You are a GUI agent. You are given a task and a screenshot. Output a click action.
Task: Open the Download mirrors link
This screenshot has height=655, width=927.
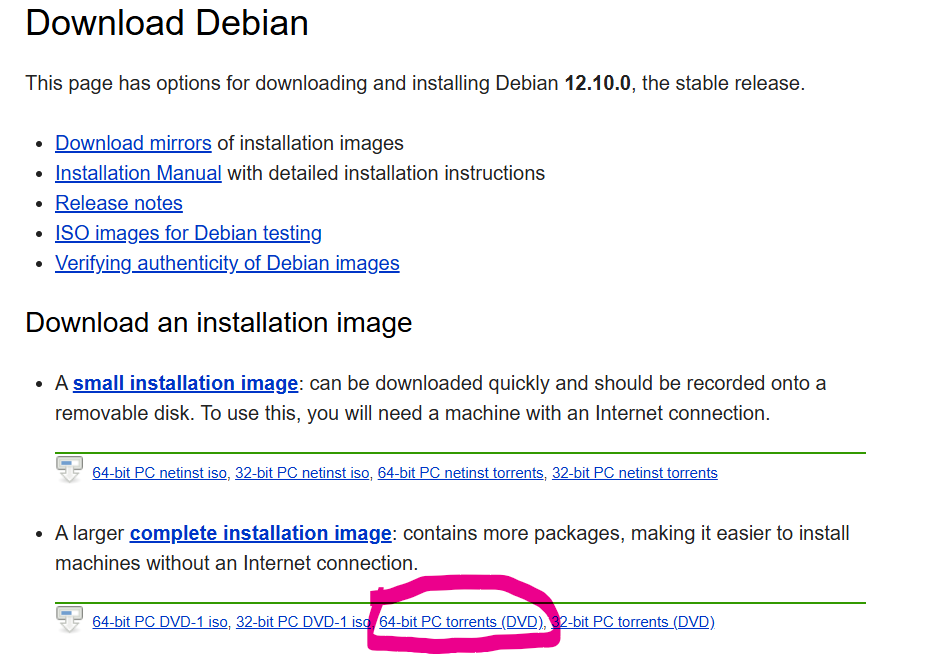click(x=133, y=143)
